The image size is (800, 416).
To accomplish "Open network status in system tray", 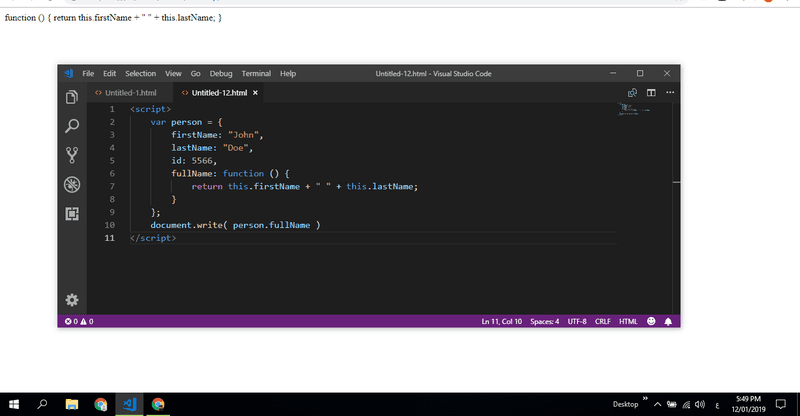I will pos(686,405).
